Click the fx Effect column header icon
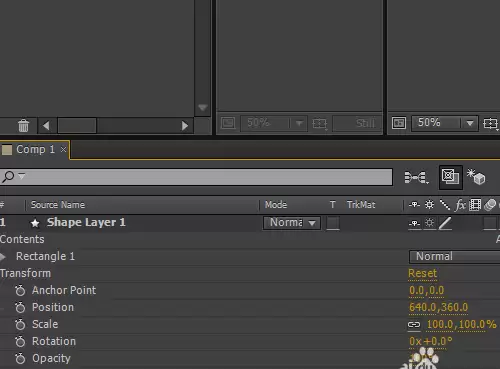The width and height of the screenshot is (500, 369). pos(460,205)
